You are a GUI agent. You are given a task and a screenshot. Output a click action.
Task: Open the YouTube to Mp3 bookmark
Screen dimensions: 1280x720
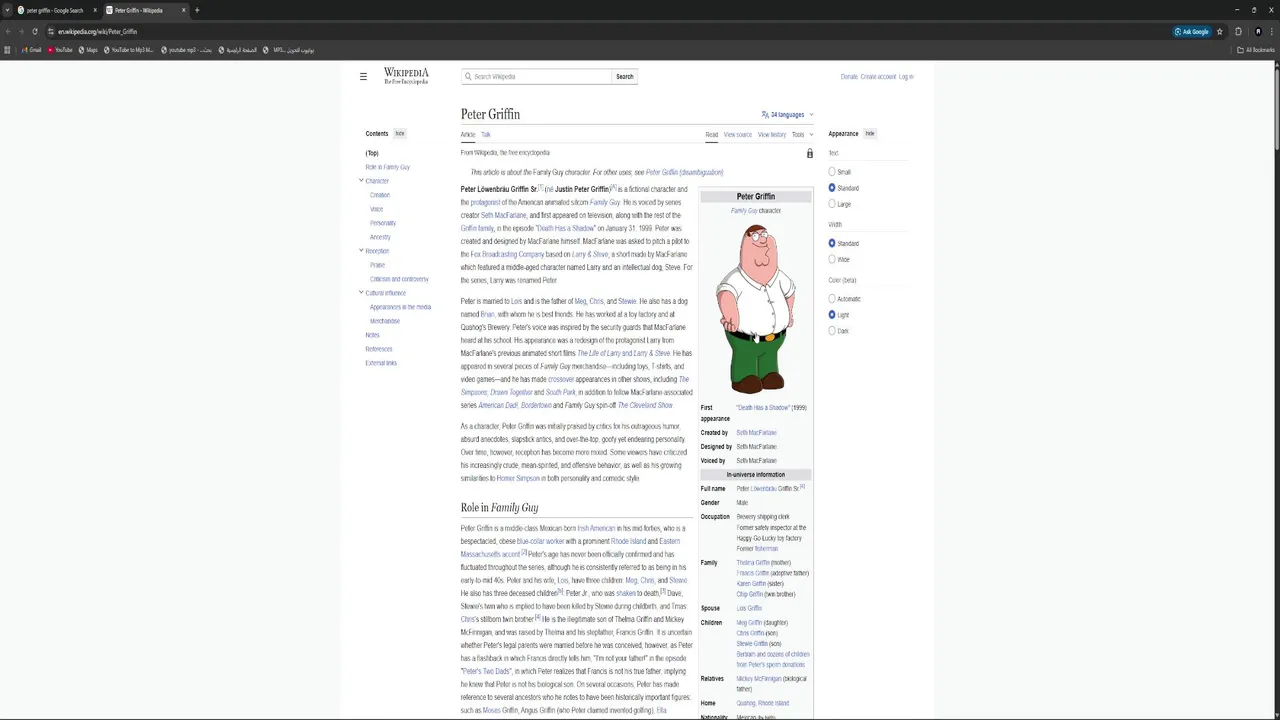click(x=129, y=49)
